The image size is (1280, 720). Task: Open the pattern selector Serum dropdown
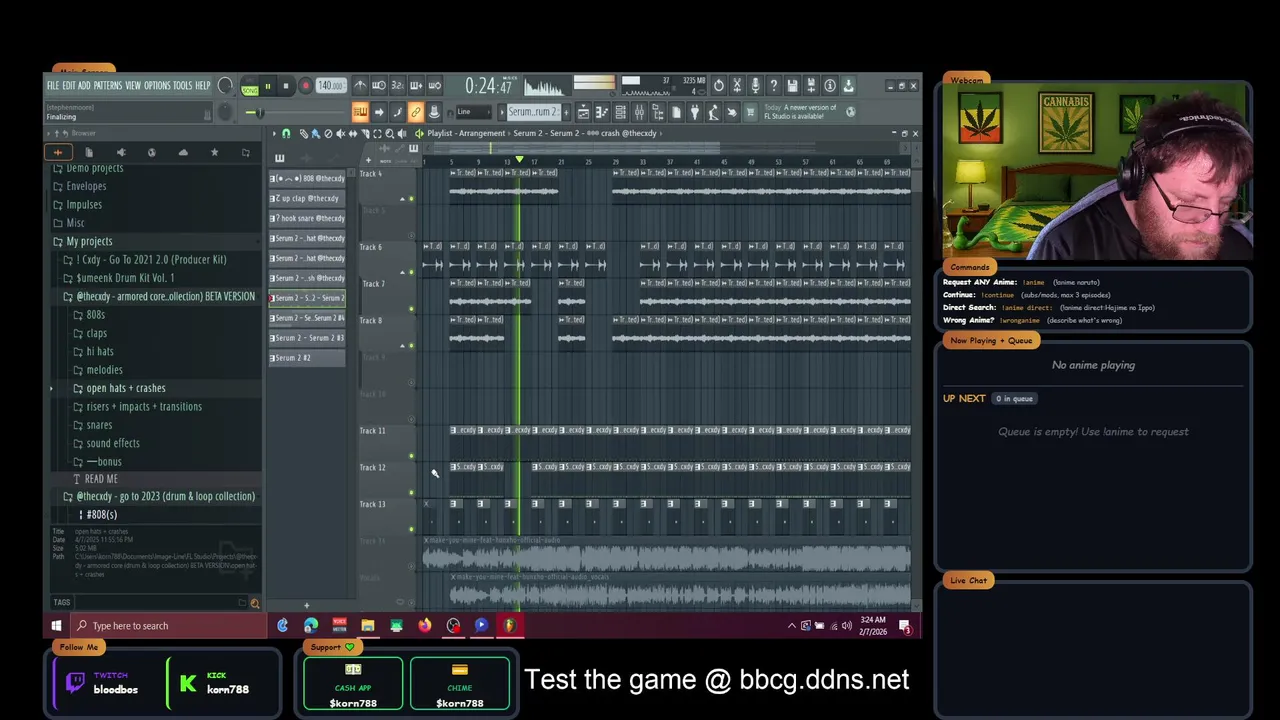point(534,112)
